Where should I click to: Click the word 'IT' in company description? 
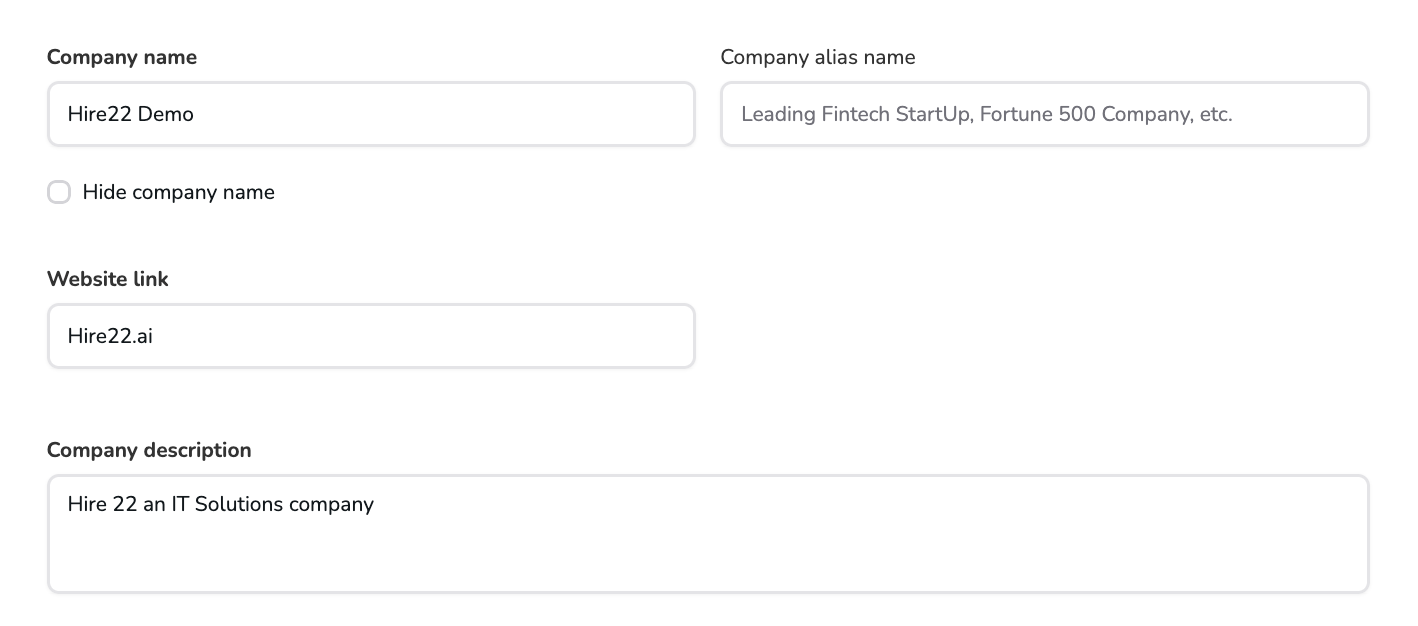(x=181, y=504)
